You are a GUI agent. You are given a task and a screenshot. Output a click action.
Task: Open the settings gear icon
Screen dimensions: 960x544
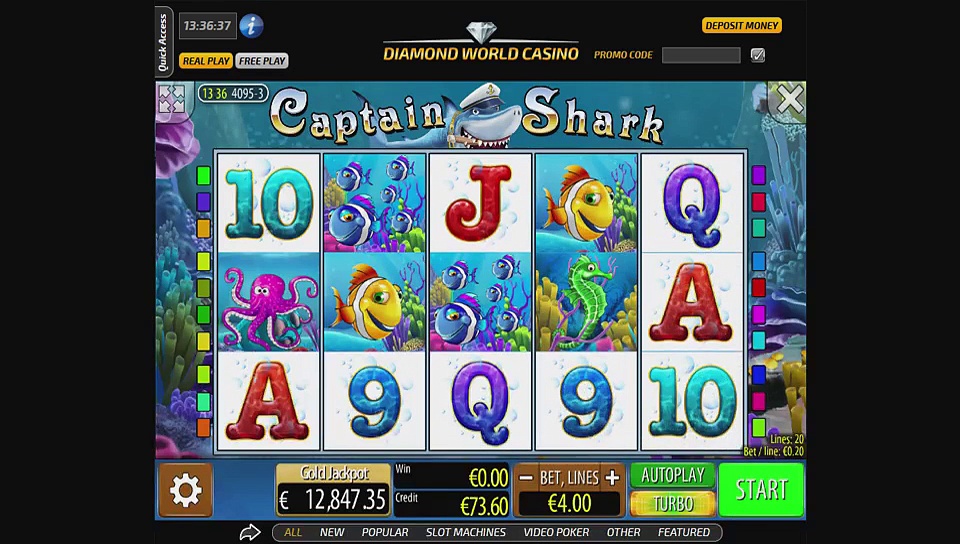pos(186,490)
